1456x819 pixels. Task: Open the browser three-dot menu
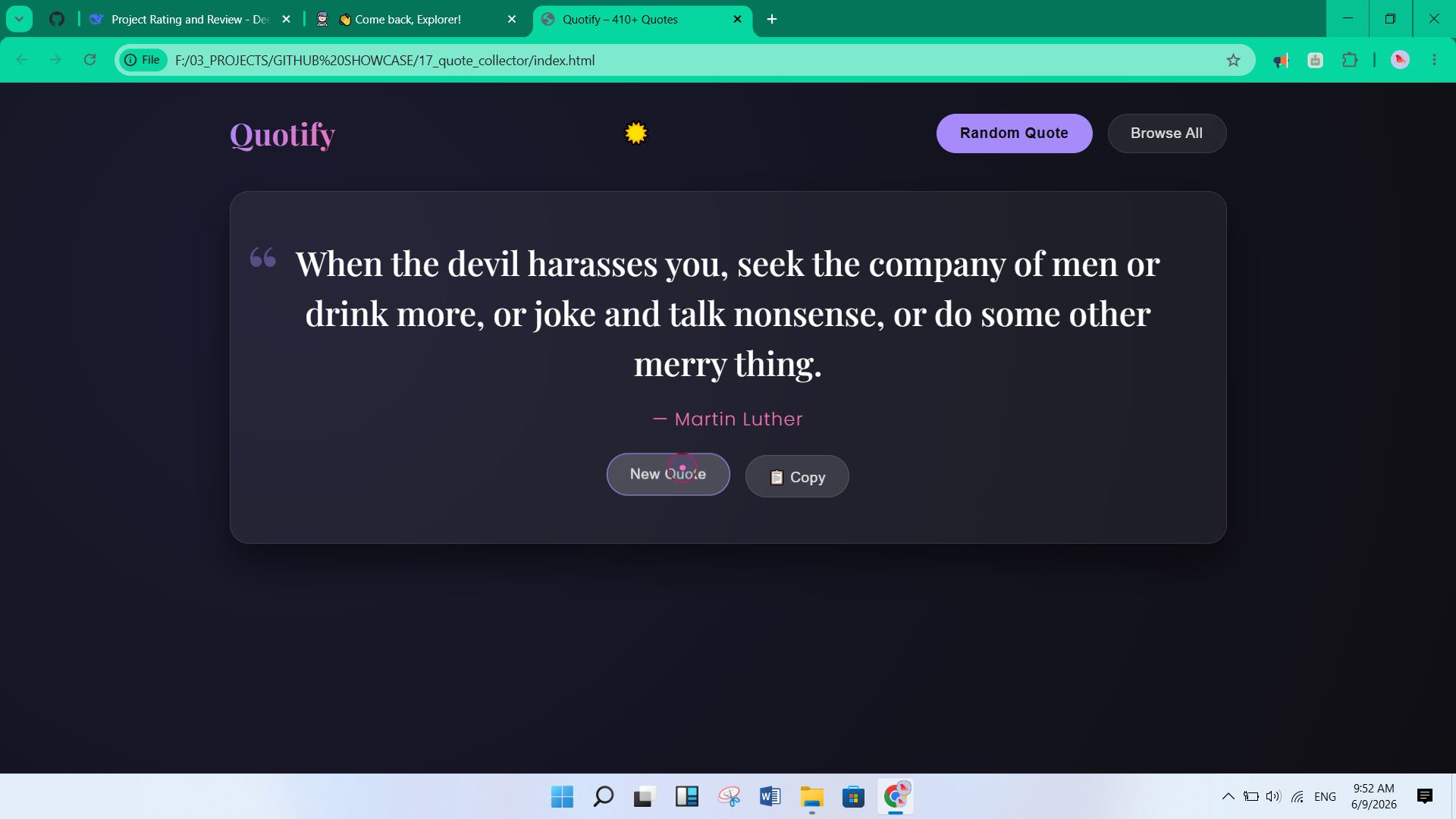click(1434, 60)
